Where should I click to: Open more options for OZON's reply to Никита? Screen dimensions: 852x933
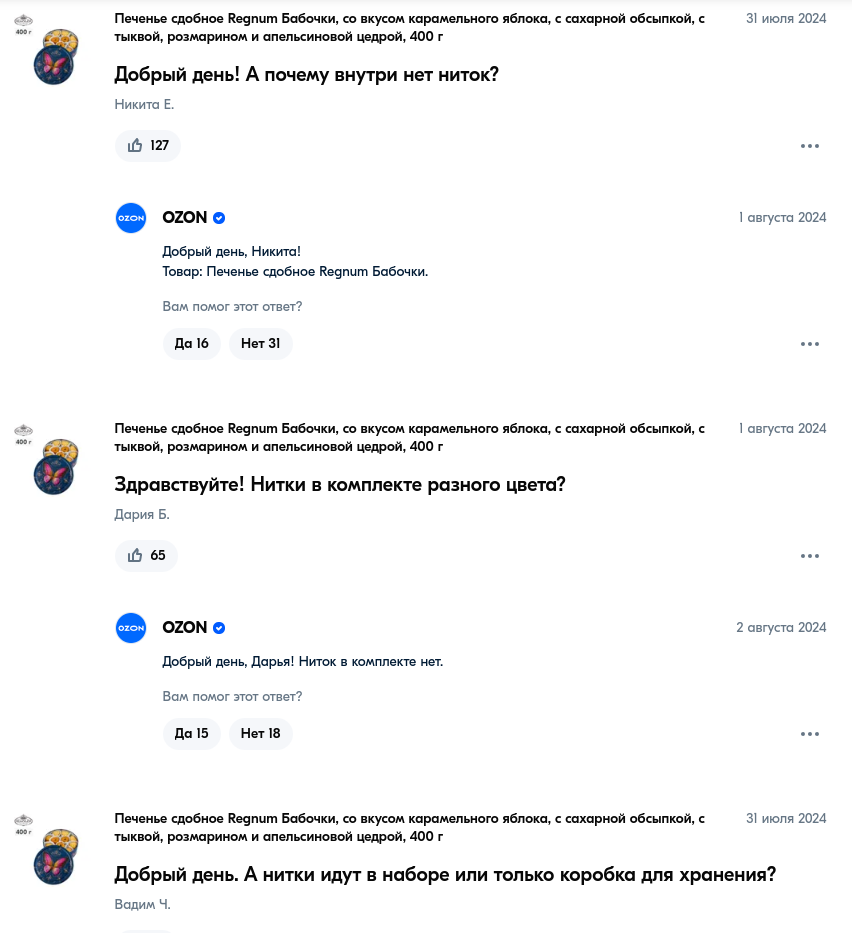pos(810,344)
